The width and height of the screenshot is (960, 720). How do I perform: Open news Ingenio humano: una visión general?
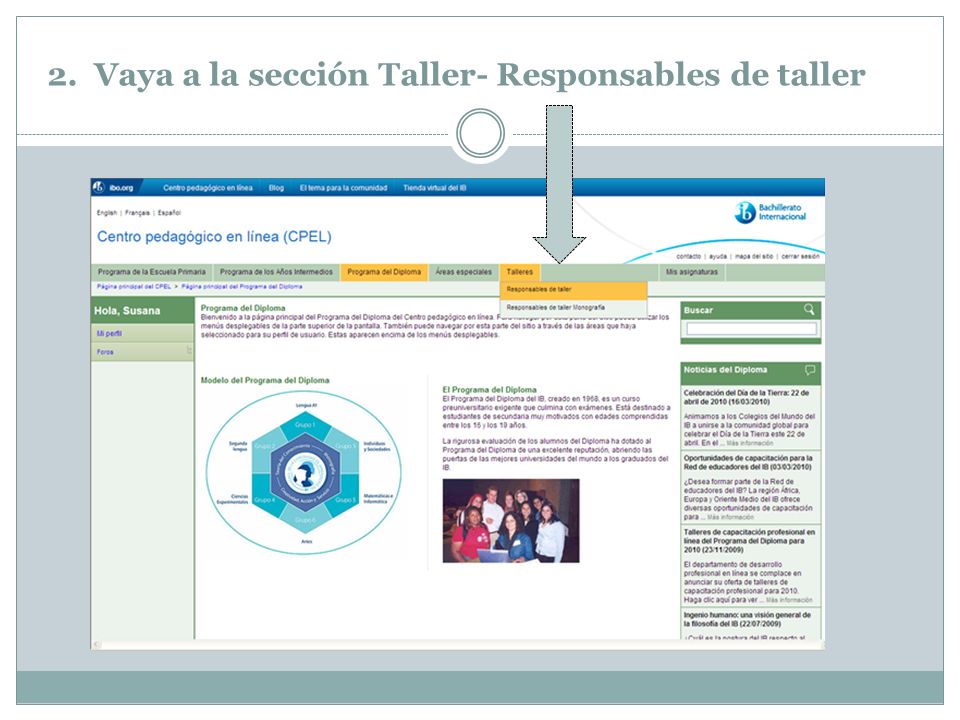pyautogui.click(x=747, y=619)
